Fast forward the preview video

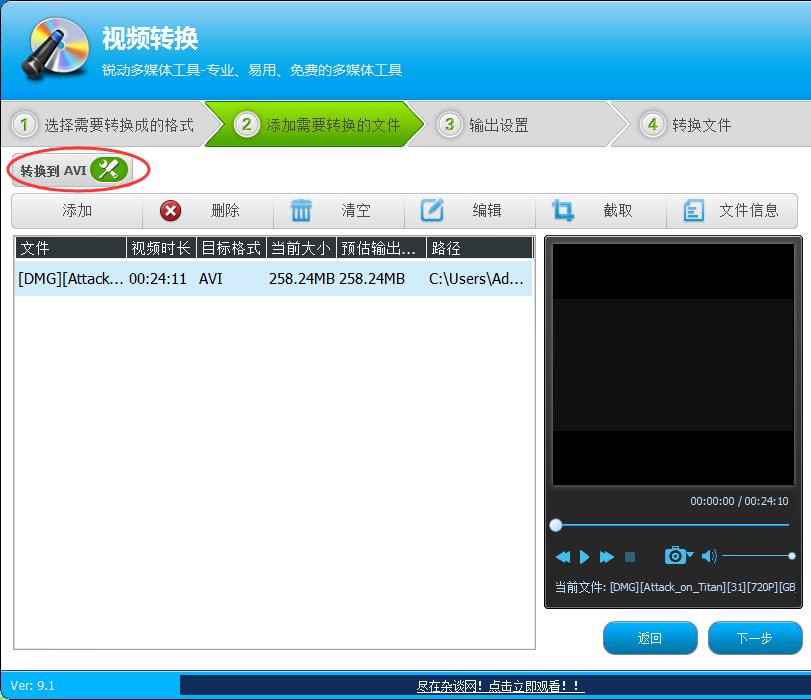(x=607, y=557)
